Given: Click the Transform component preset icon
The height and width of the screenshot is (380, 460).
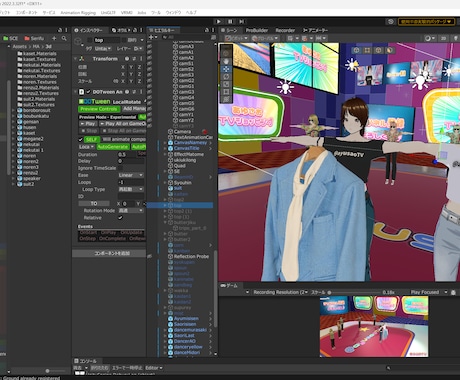Looking at the screenshot, I should 134,59.
